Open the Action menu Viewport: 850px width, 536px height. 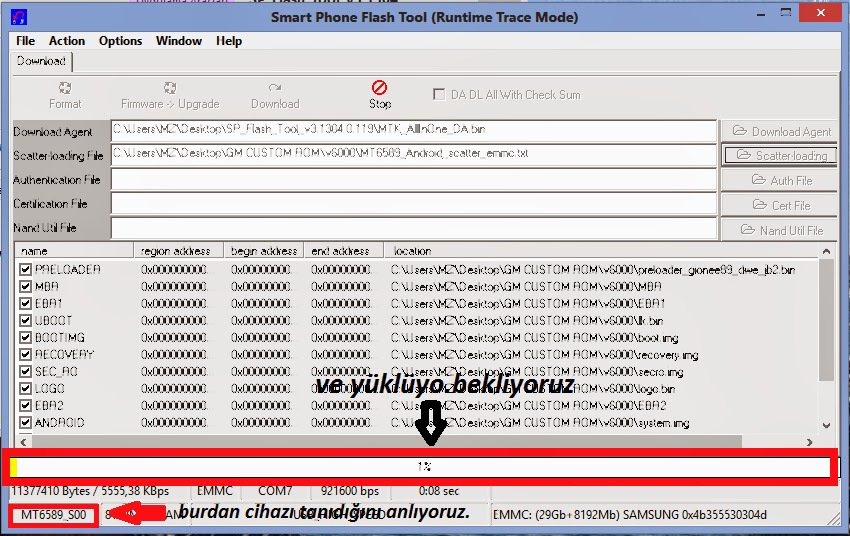(67, 41)
